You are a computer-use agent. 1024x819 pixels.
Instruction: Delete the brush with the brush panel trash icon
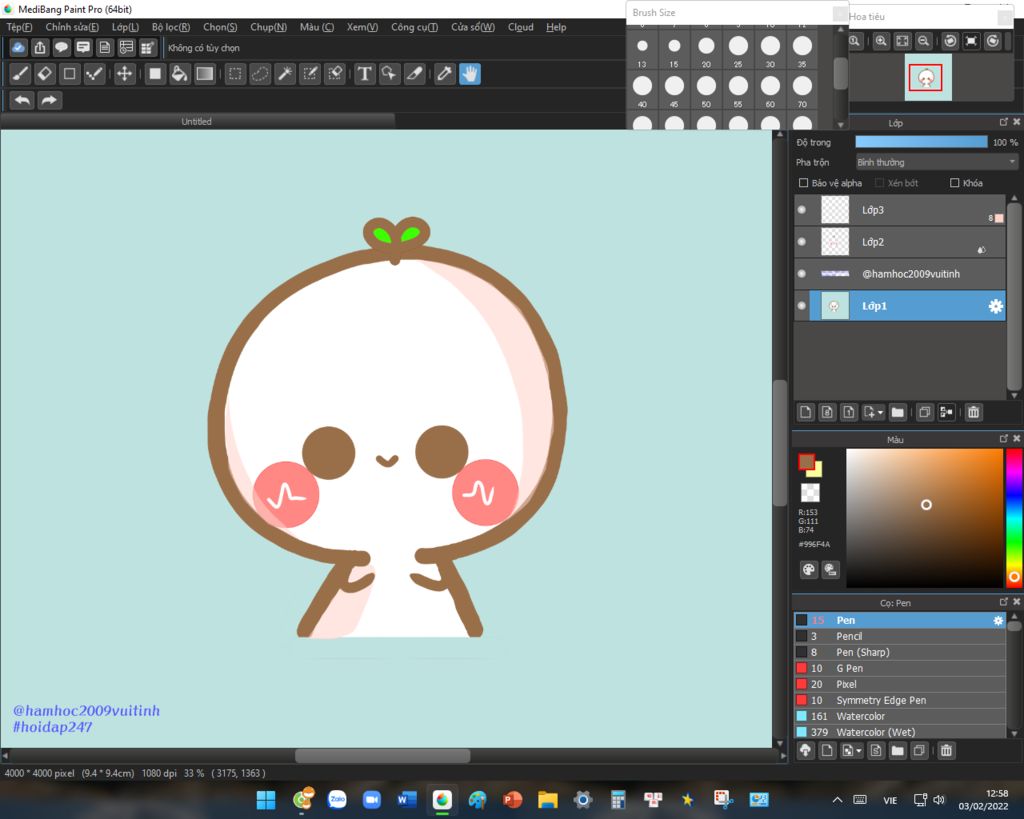946,751
